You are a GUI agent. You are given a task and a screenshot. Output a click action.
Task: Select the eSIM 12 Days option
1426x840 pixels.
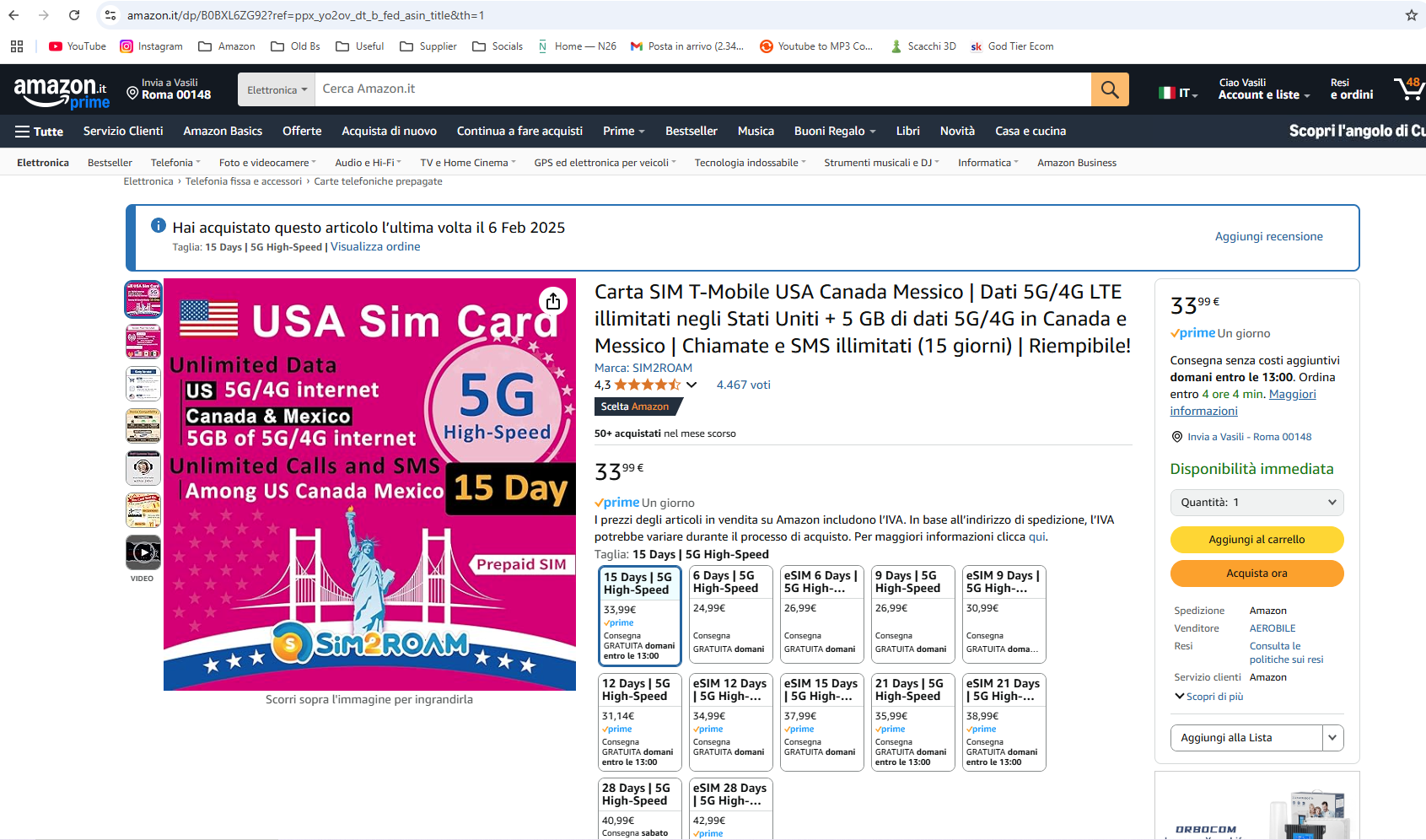click(731, 722)
